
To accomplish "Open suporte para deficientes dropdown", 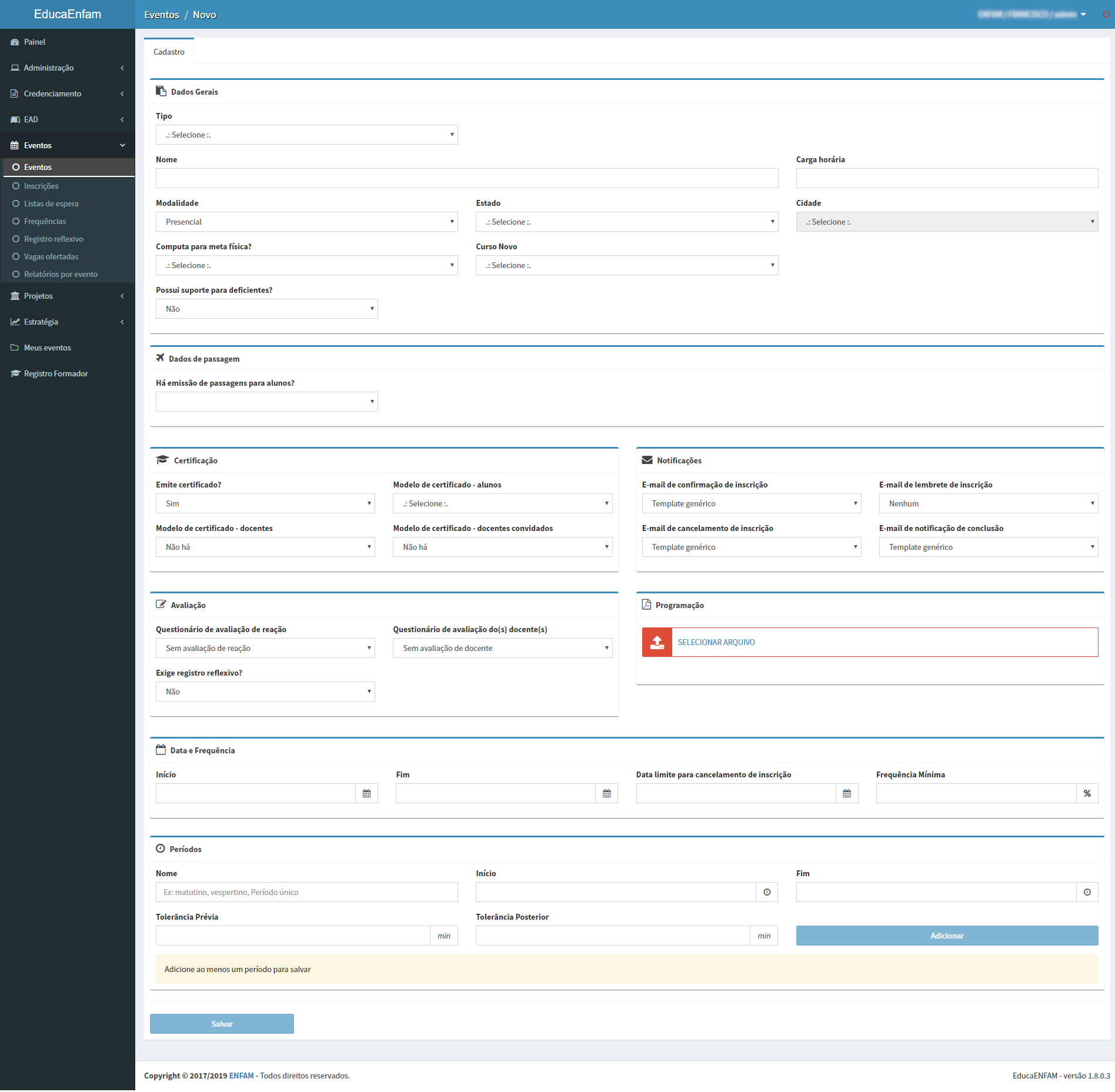I will click(x=266, y=309).
